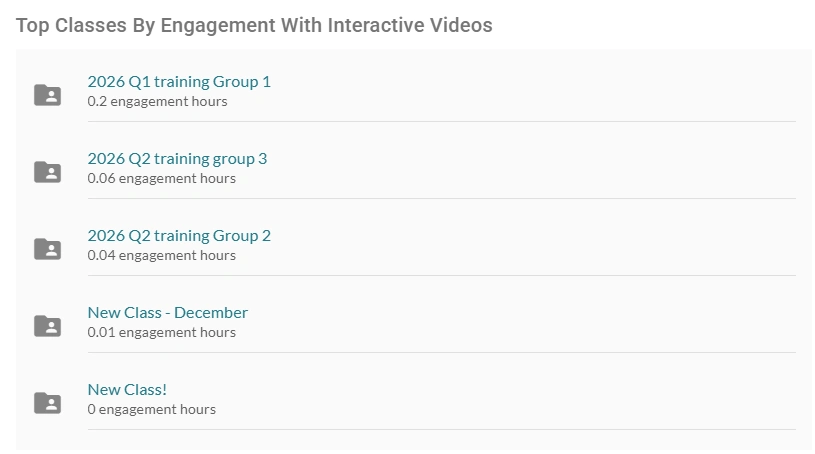Click the 0.01 engagement hours label

[x=162, y=332]
